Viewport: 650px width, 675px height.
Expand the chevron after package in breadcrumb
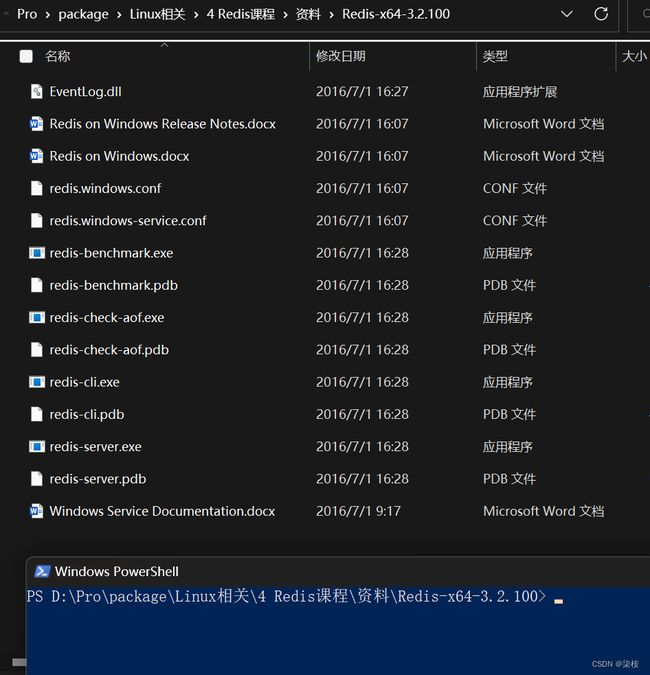pos(119,15)
